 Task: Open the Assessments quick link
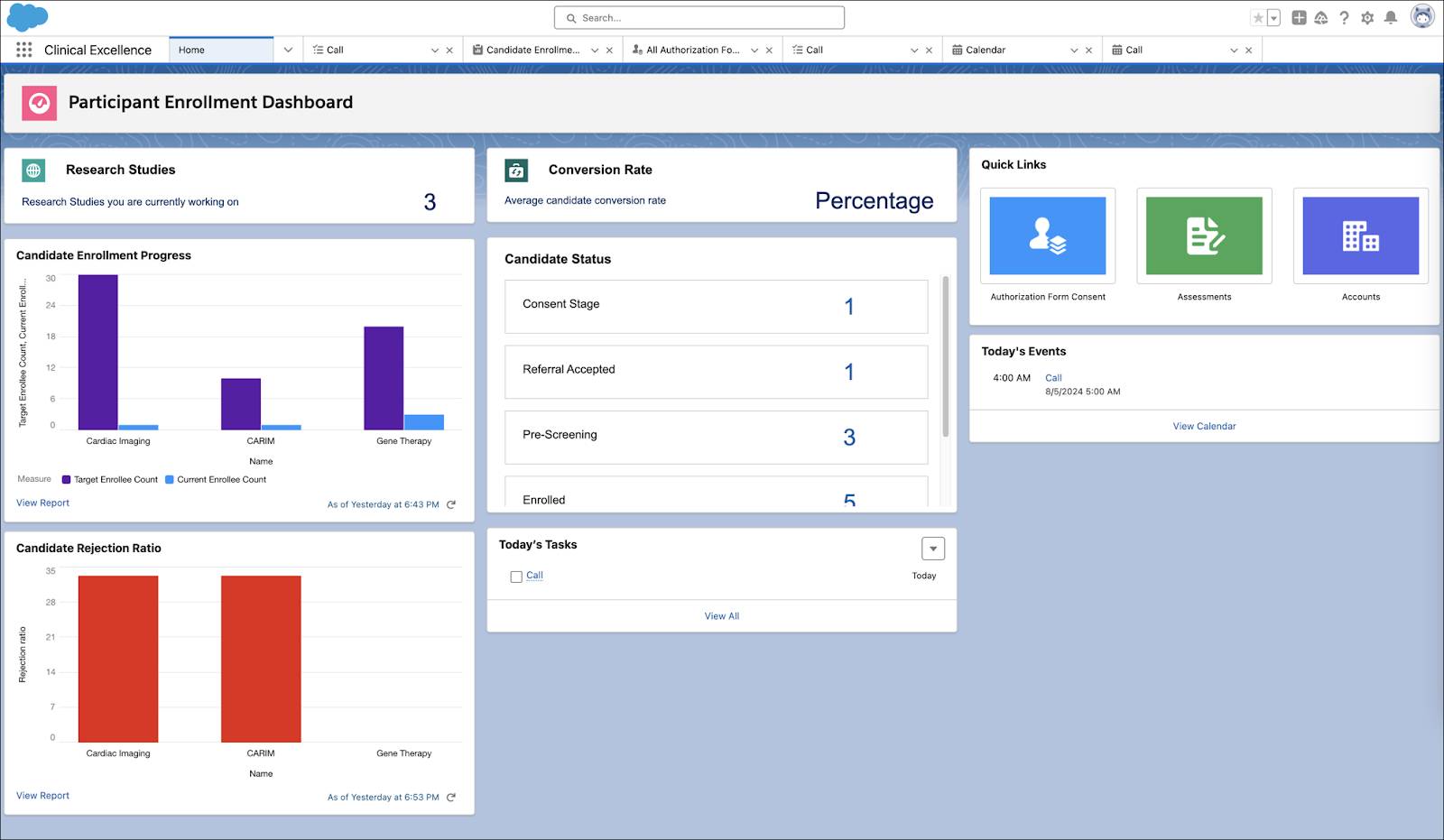pos(1204,235)
